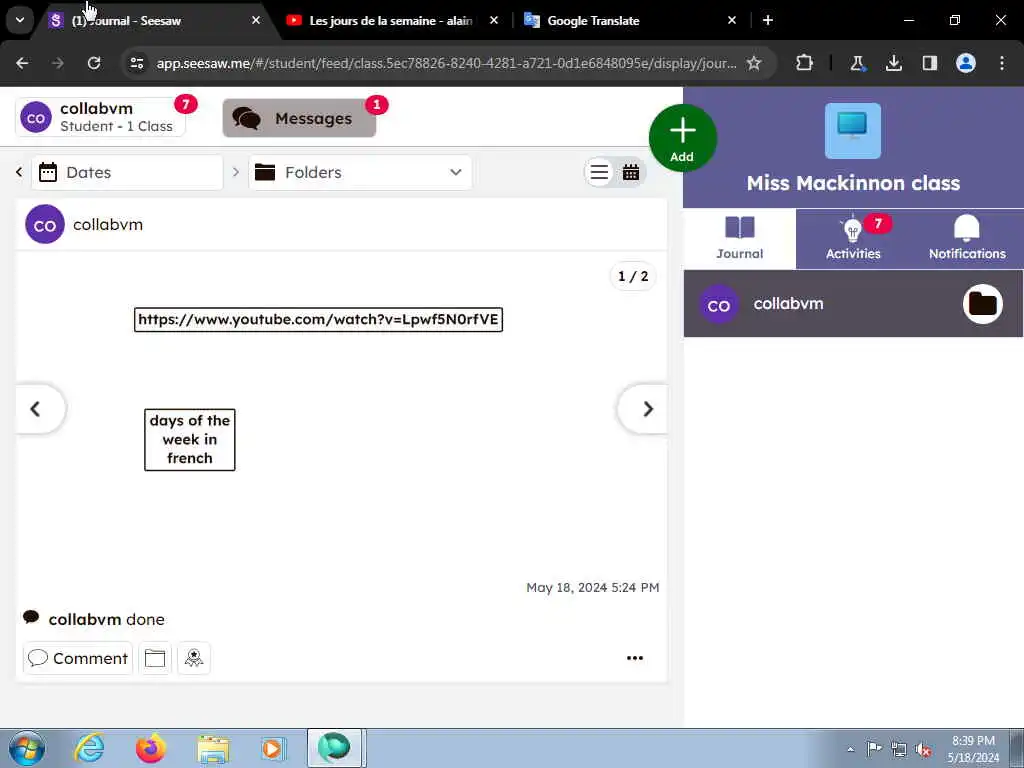Open the collabvm folder icon in sidebar

(983, 304)
